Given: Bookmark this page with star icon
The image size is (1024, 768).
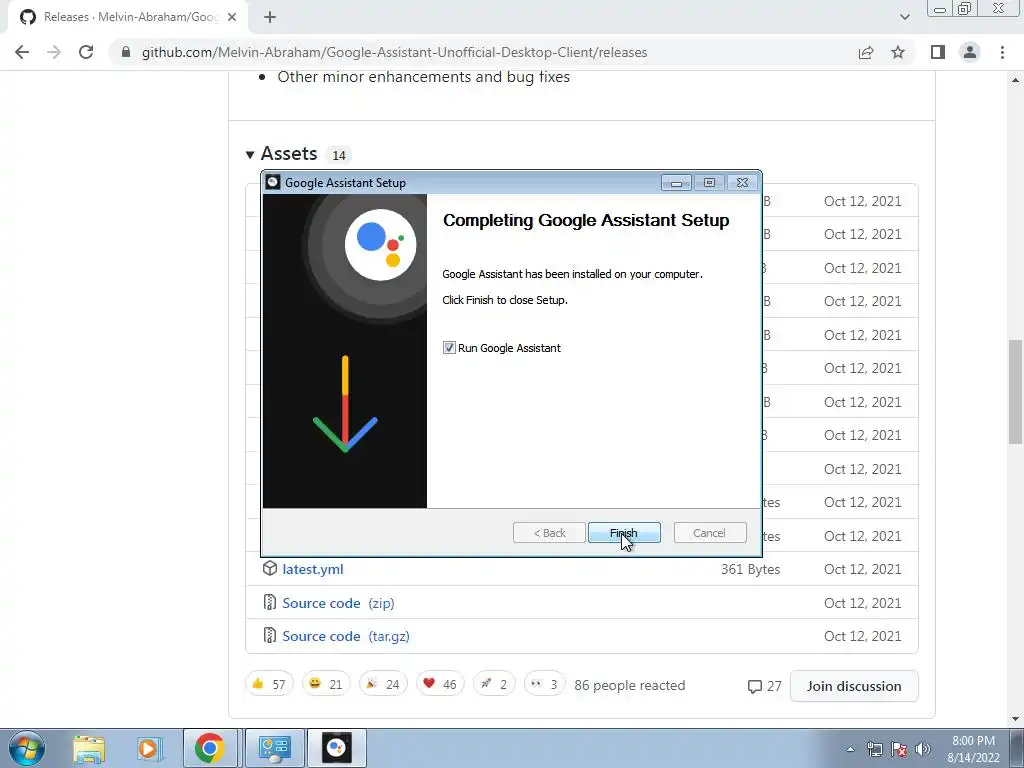Looking at the screenshot, I should (898, 52).
